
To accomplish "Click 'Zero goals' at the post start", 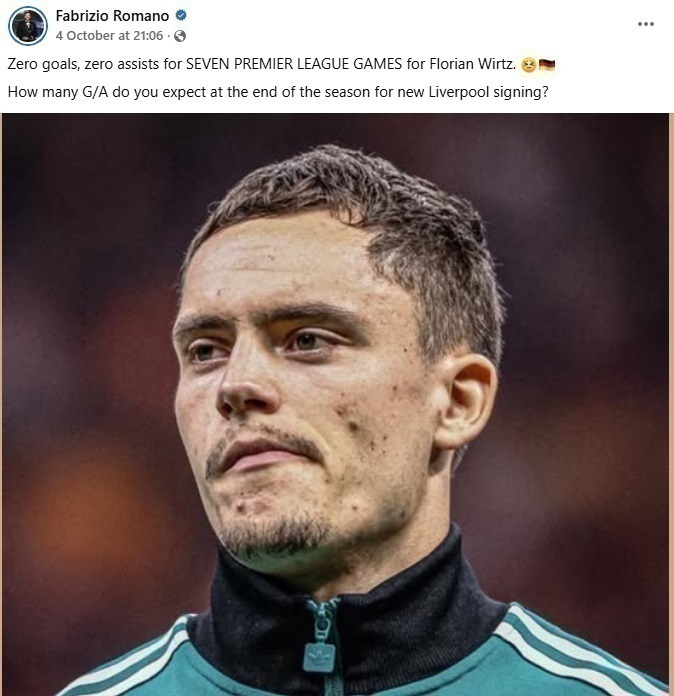I will click(x=43, y=64).
